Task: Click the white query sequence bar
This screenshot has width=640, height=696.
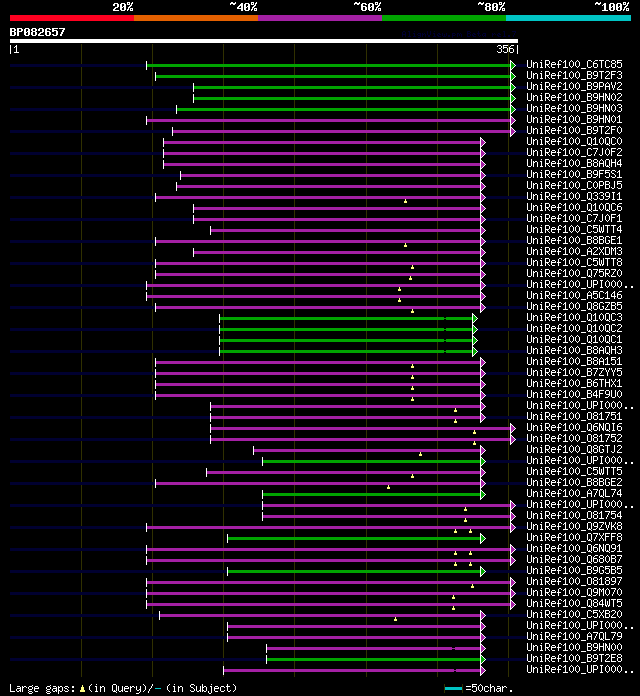Action: 264,41
